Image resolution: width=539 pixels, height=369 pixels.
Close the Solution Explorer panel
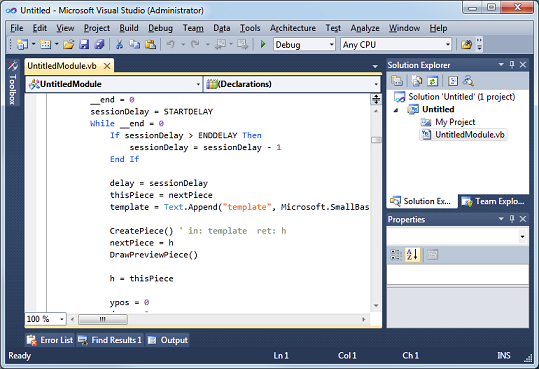(523, 65)
